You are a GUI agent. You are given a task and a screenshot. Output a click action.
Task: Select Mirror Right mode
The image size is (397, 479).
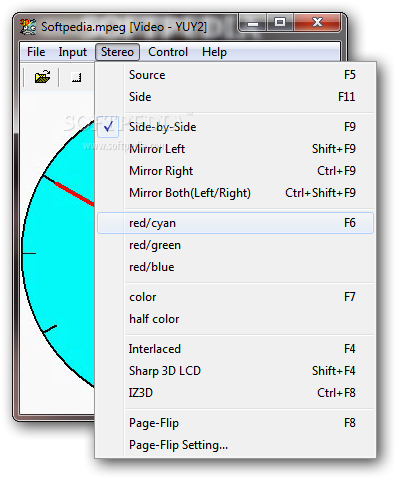point(235,171)
